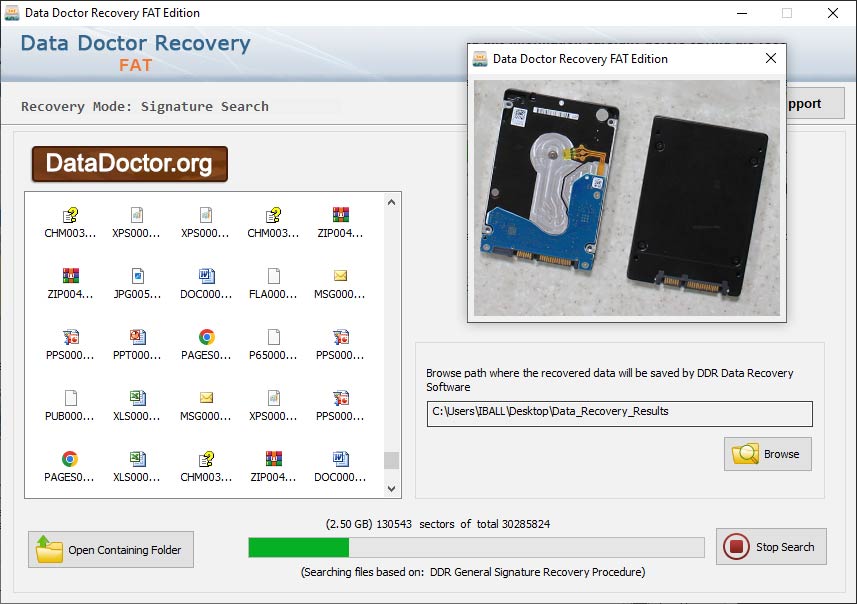
Task: Click the green recovery progress bar
Action: 300,546
